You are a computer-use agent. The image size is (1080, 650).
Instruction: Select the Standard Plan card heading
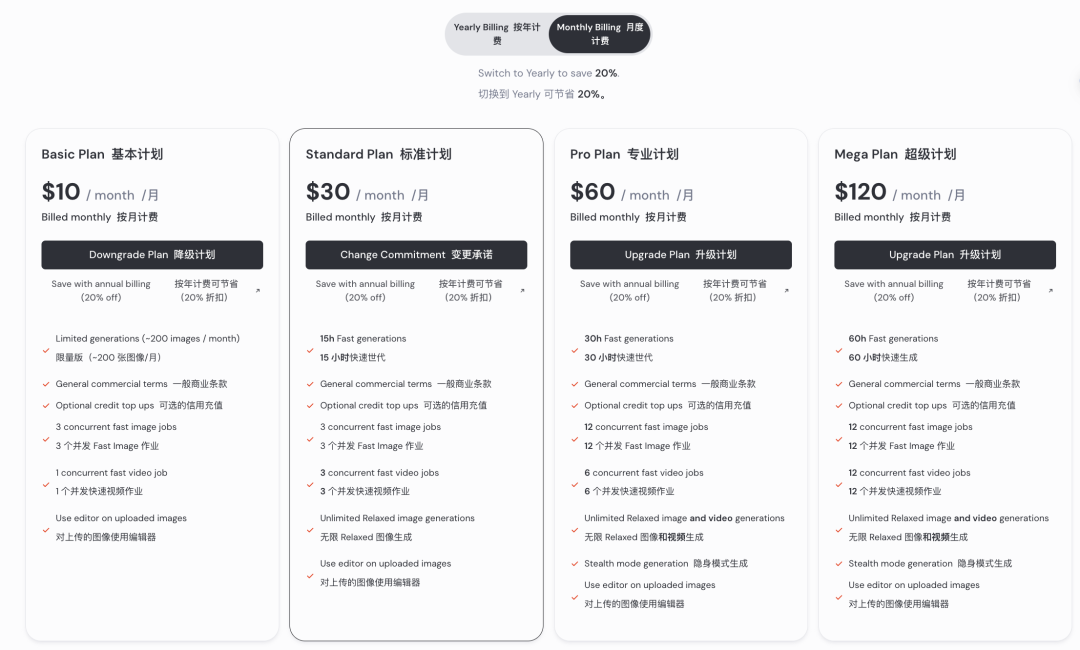tap(379, 154)
